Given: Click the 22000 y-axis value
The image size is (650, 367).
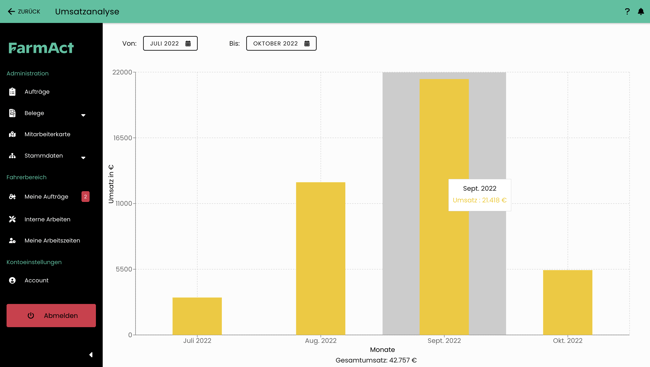Looking at the screenshot, I should tap(122, 72).
